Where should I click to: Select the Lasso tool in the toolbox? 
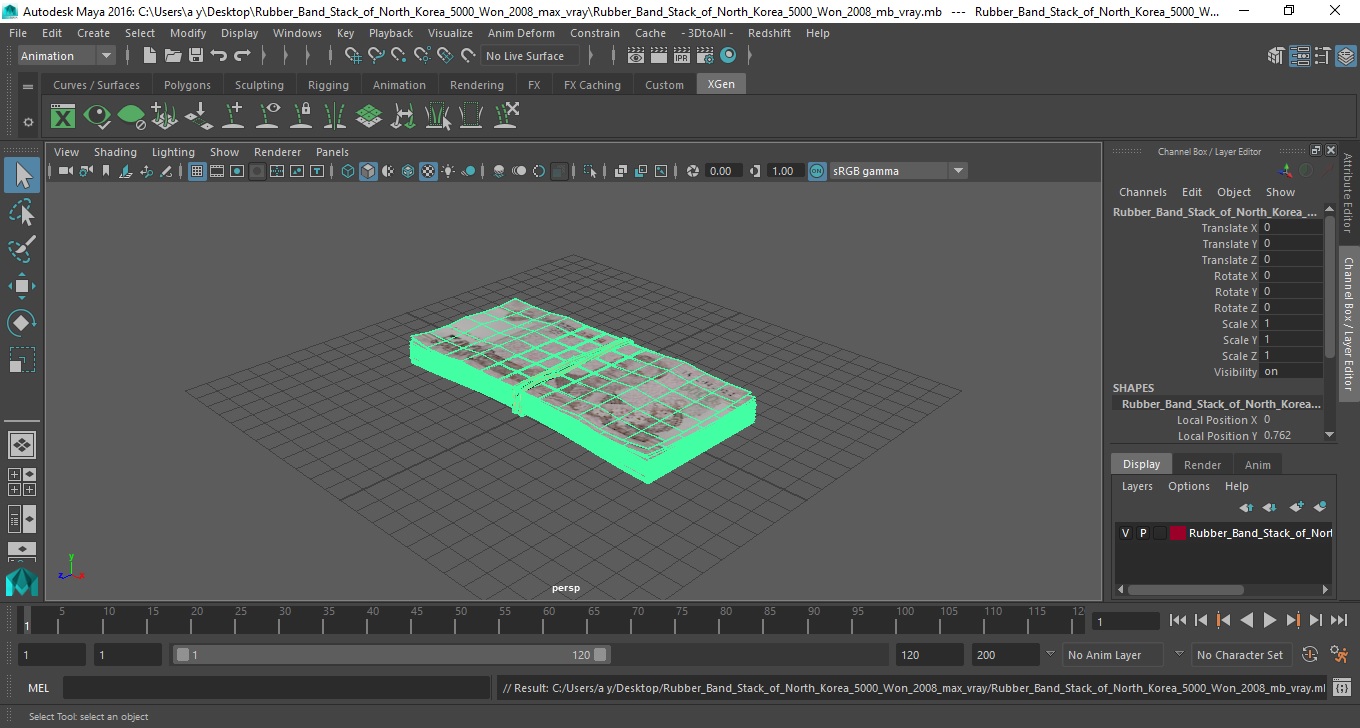22,212
